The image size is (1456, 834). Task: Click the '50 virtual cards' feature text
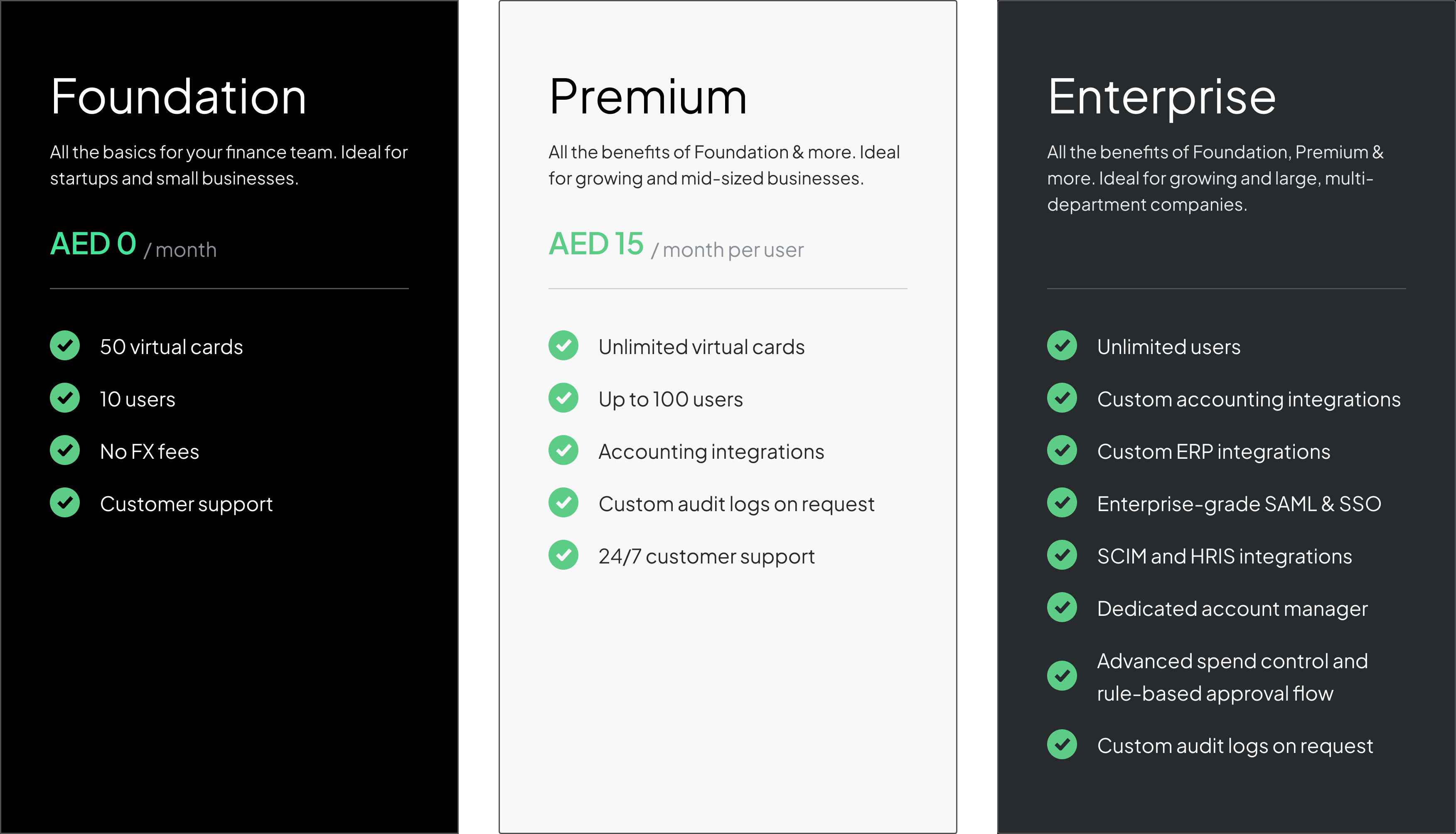(171, 347)
